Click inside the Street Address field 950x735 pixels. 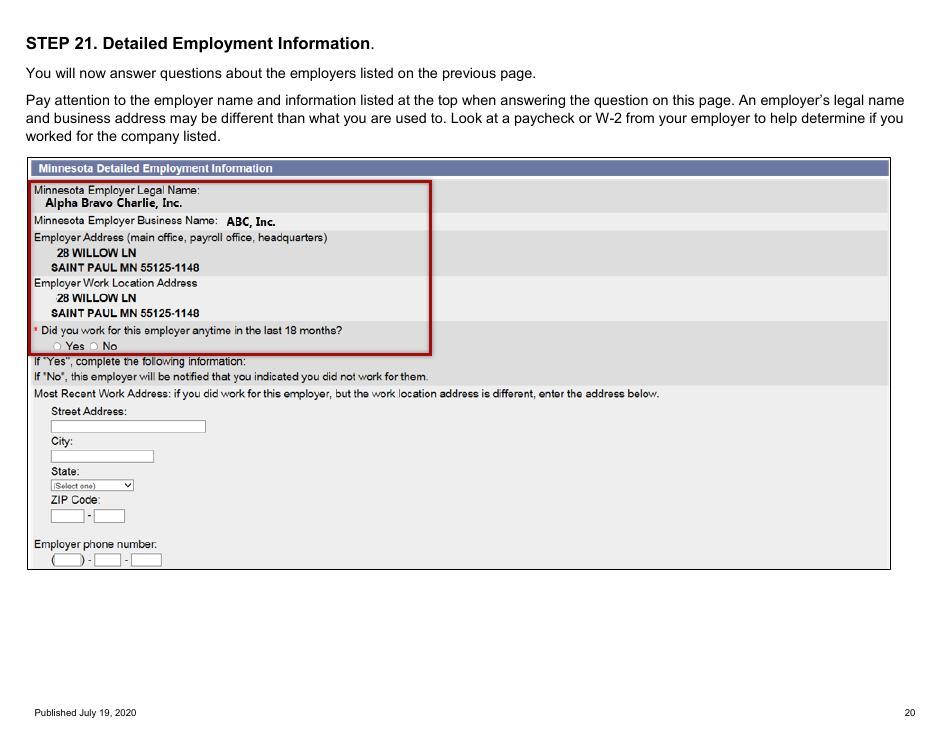(127, 425)
